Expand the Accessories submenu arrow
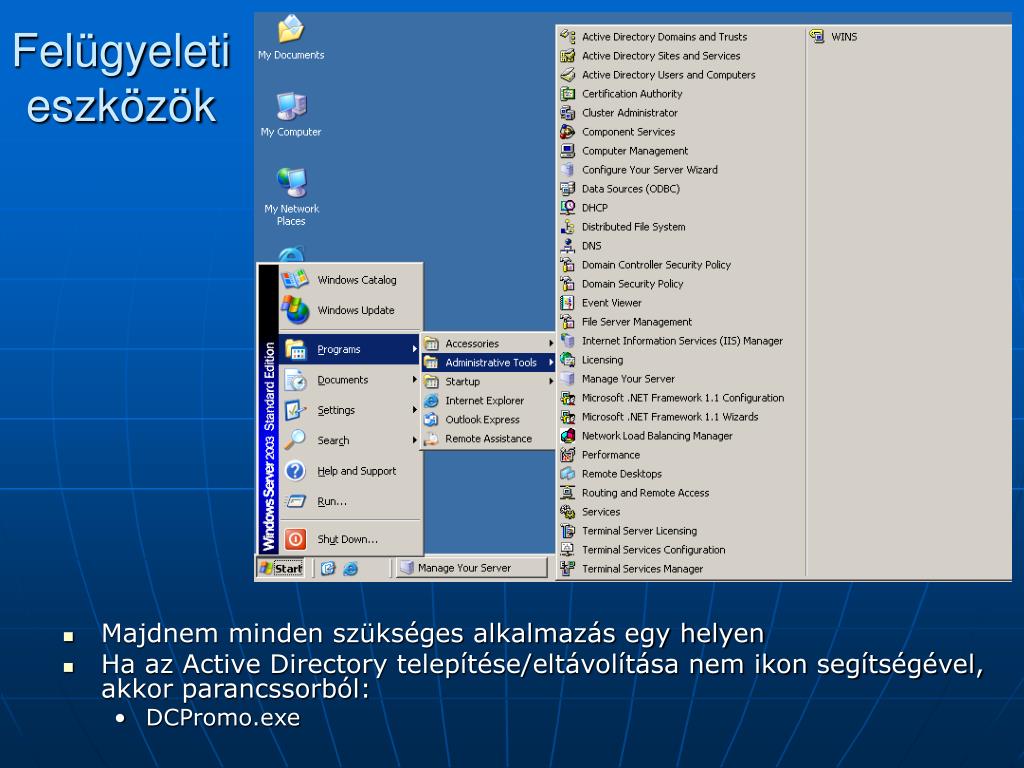The height and width of the screenshot is (768, 1024). (551, 343)
